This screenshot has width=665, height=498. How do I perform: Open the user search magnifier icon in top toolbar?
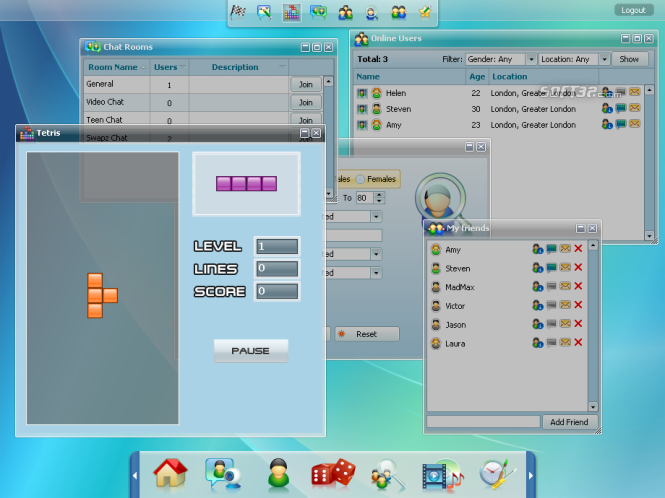(x=372, y=13)
